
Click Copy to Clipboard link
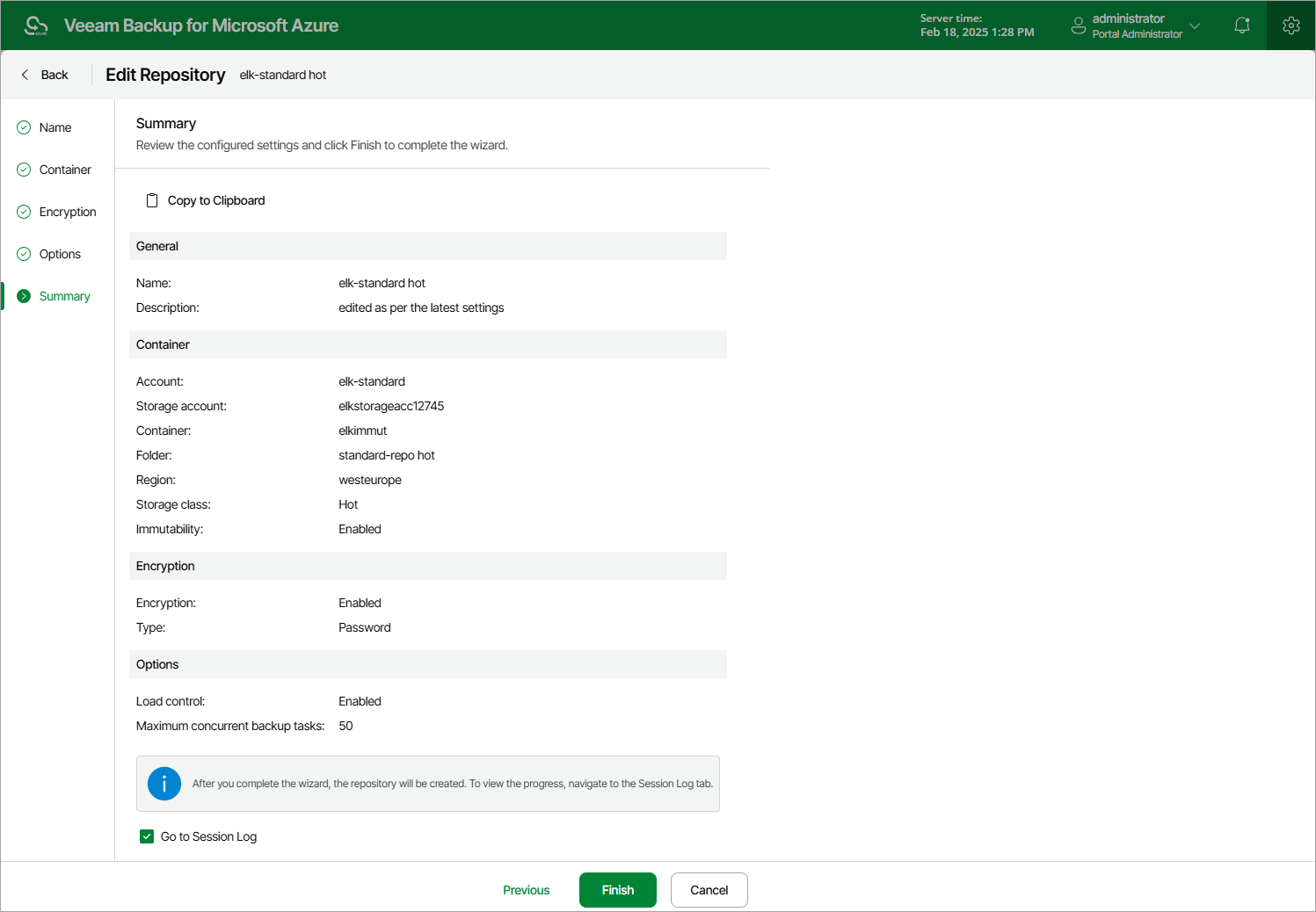click(216, 200)
